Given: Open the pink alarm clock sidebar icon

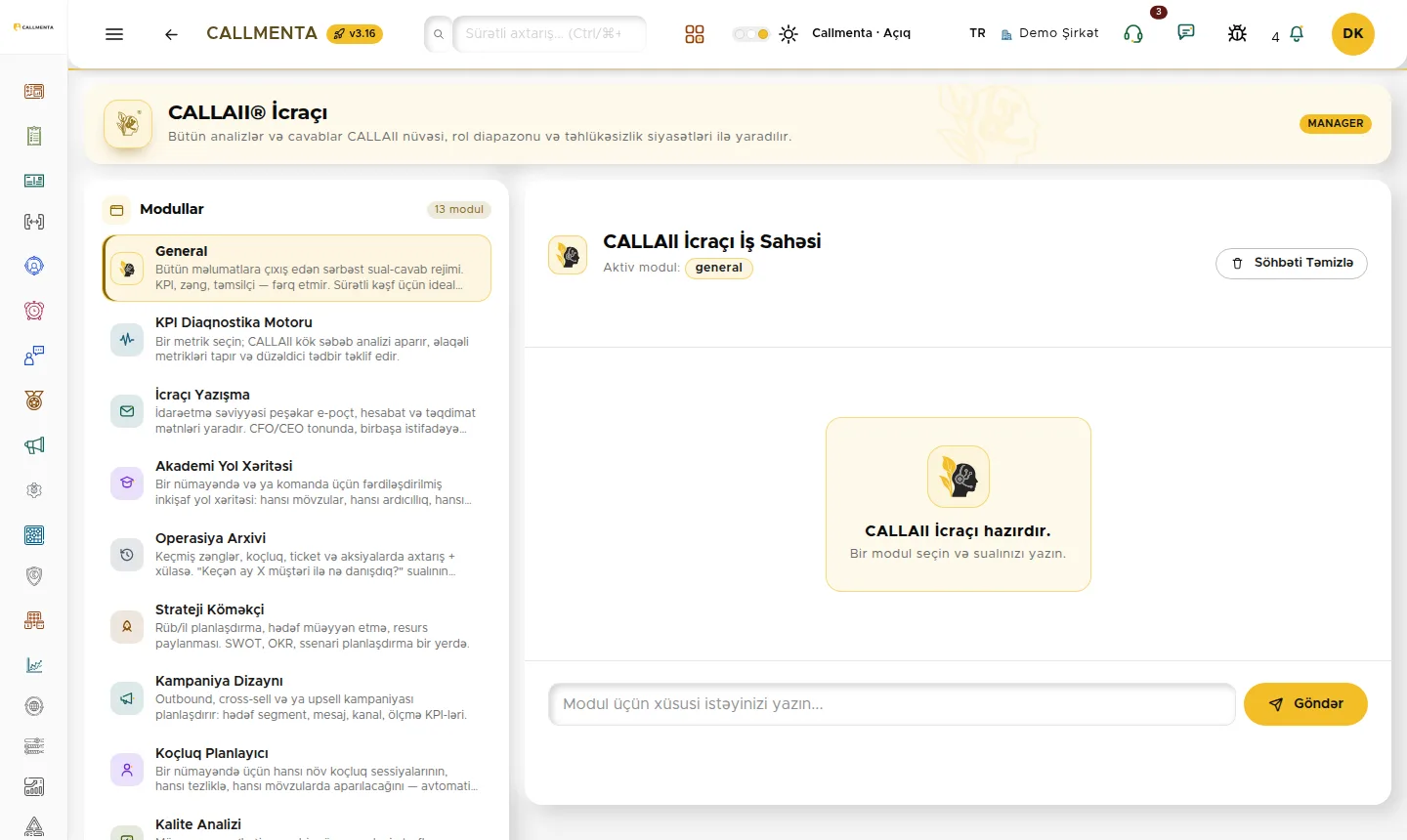Looking at the screenshot, I should pos(34,311).
